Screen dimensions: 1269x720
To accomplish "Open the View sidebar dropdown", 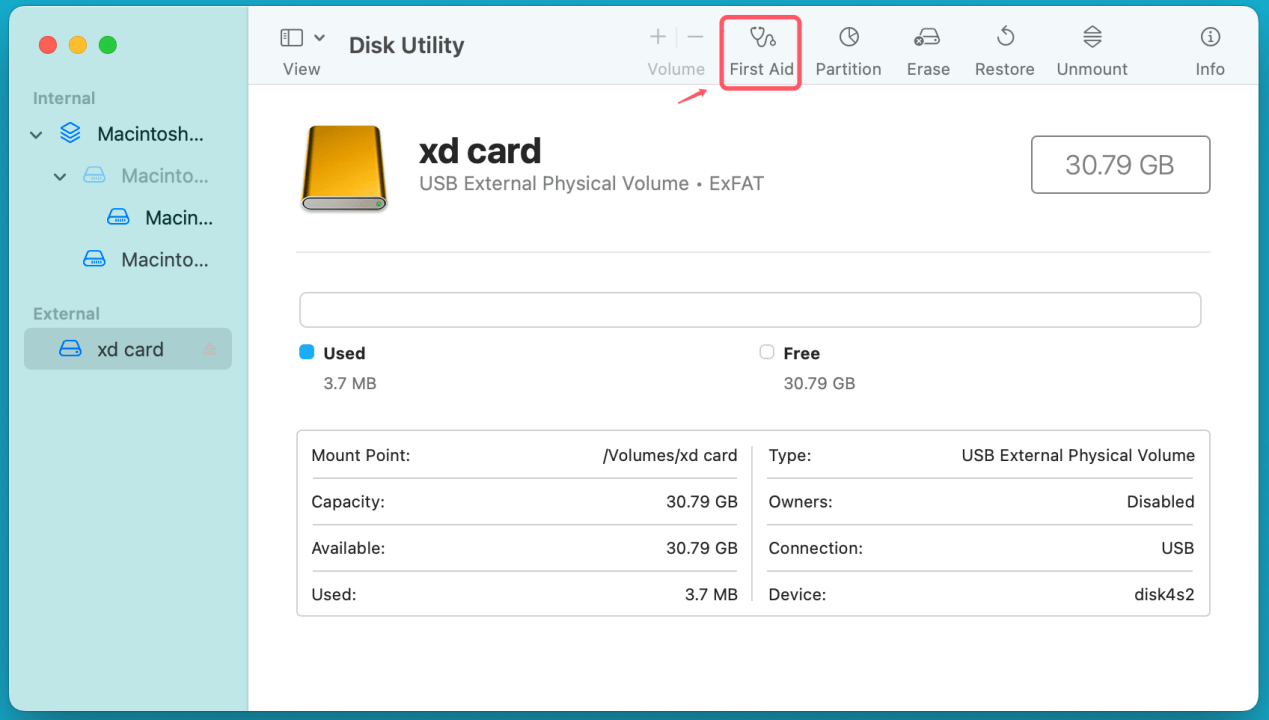I will pos(319,38).
